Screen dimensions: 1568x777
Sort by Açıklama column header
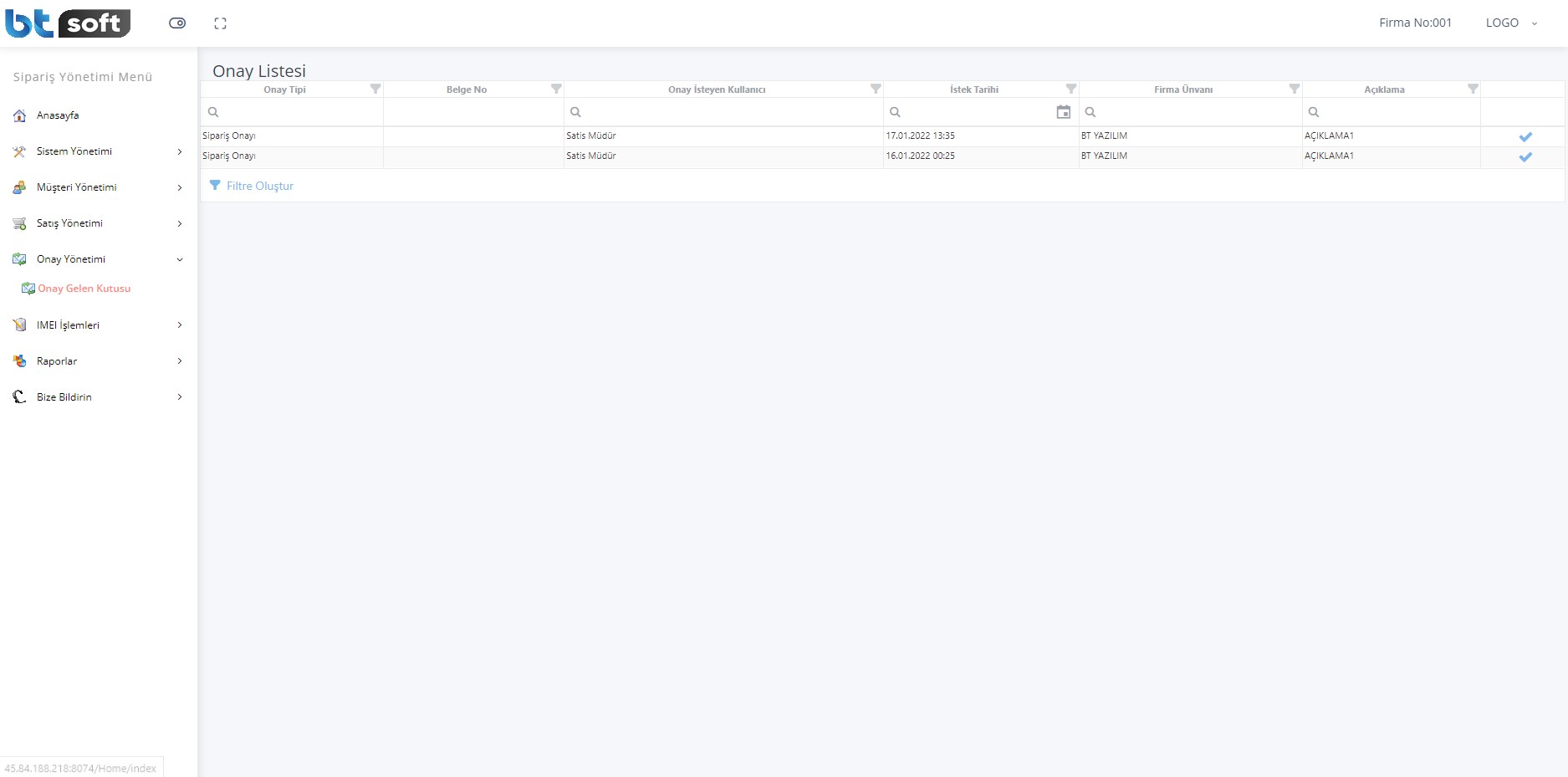coord(1384,89)
